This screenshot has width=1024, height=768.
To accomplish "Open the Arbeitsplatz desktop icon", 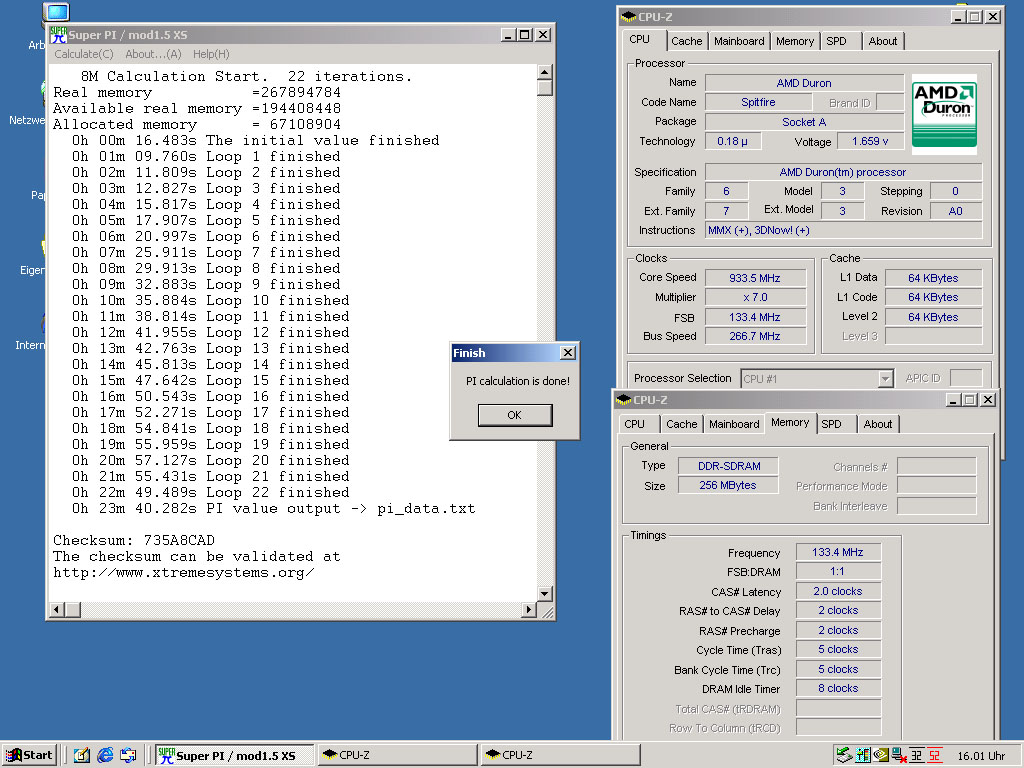I will tap(55, 14).
